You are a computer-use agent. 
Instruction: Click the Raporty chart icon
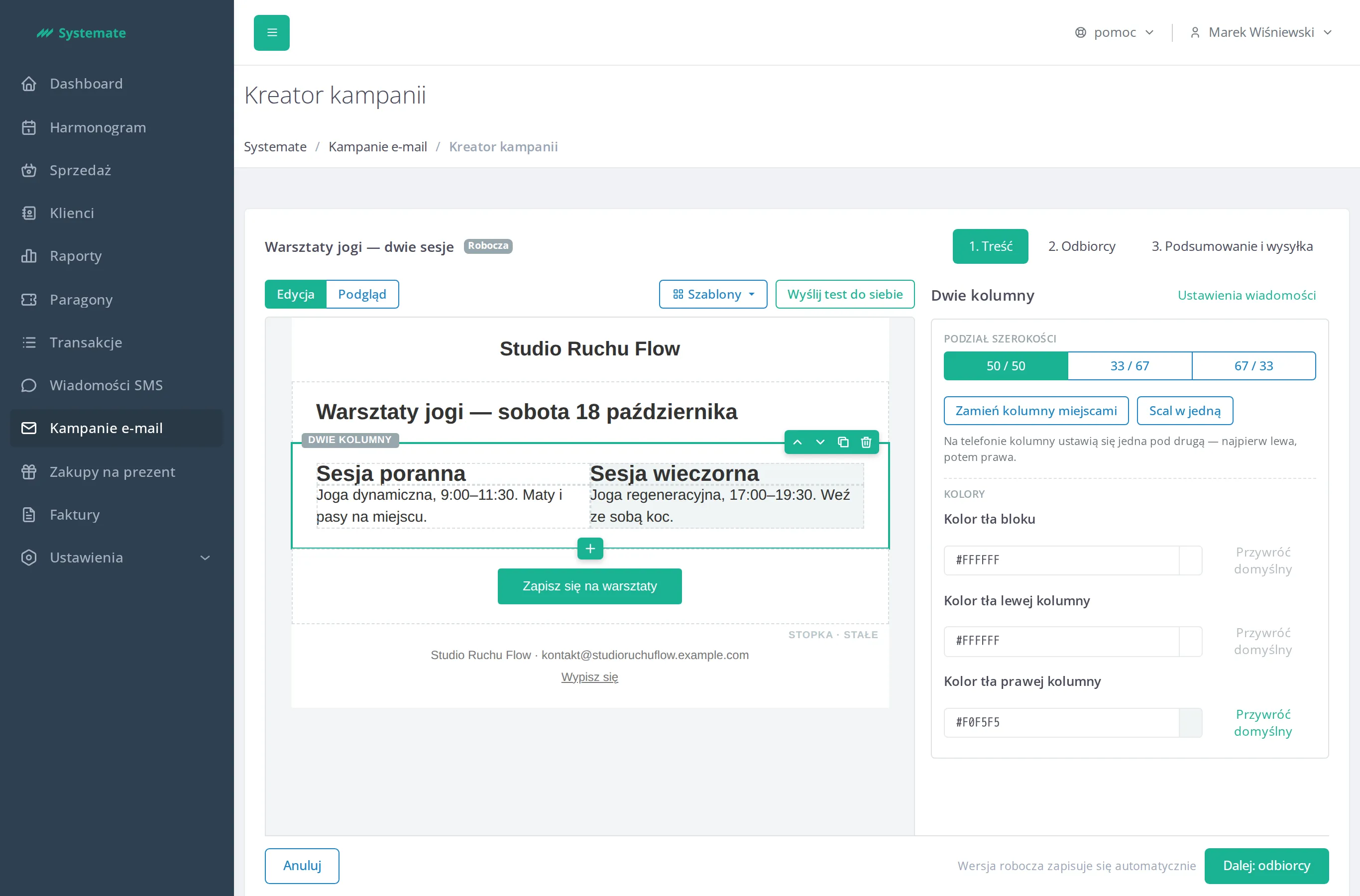click(x=28, y=256)
